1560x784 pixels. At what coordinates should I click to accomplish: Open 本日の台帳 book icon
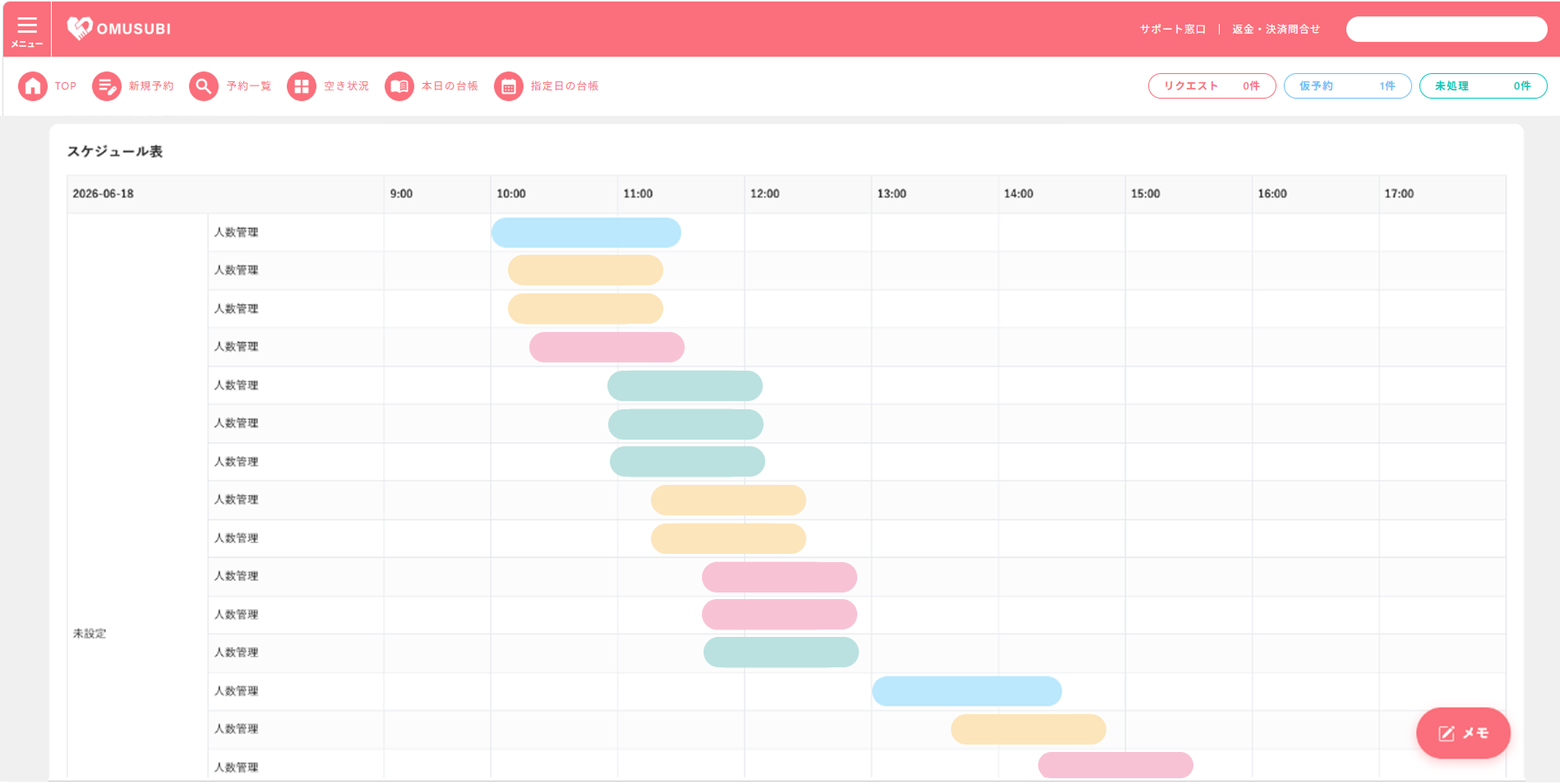click(399, 85)
